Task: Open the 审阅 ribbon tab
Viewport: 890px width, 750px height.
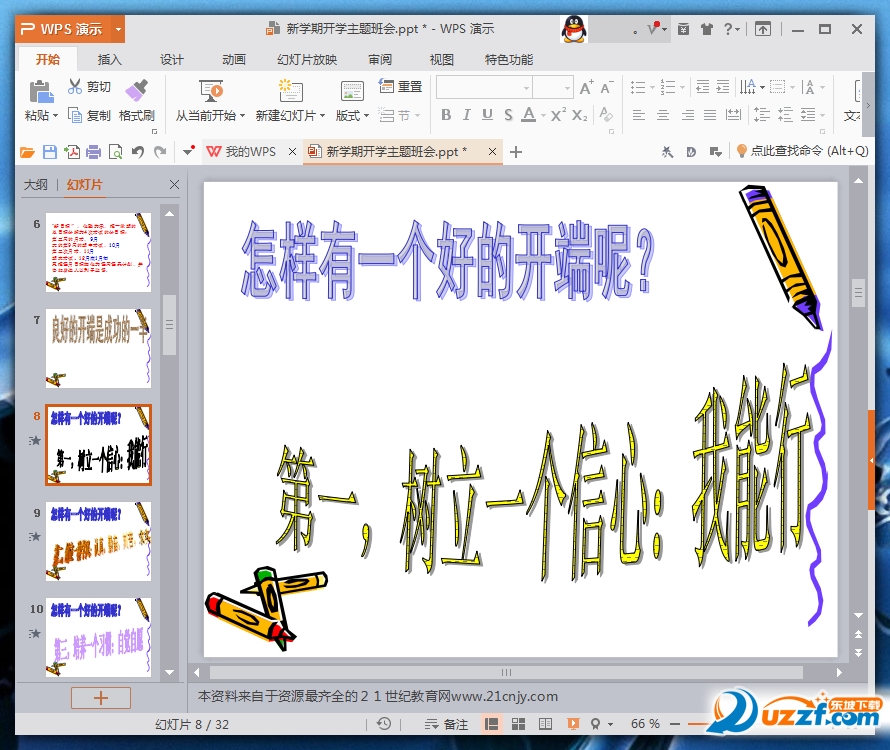Action: pyautogui.click(x=380, y=60)
